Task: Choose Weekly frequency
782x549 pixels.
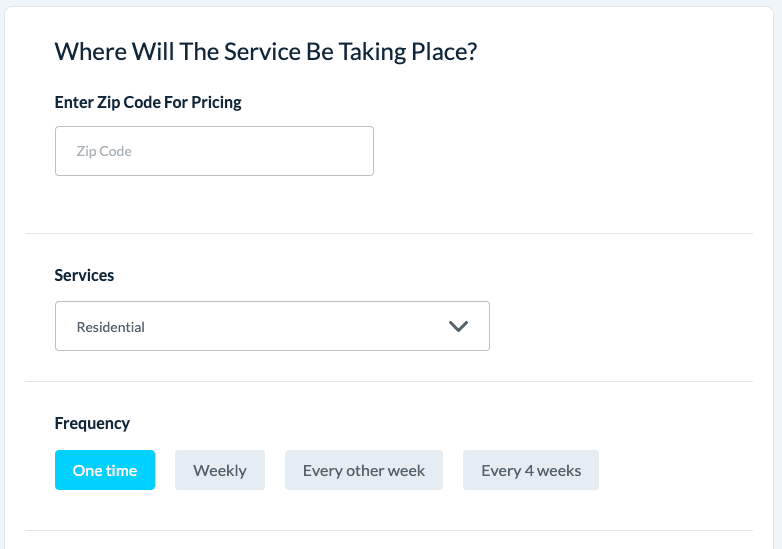Action: coord(220,470)
